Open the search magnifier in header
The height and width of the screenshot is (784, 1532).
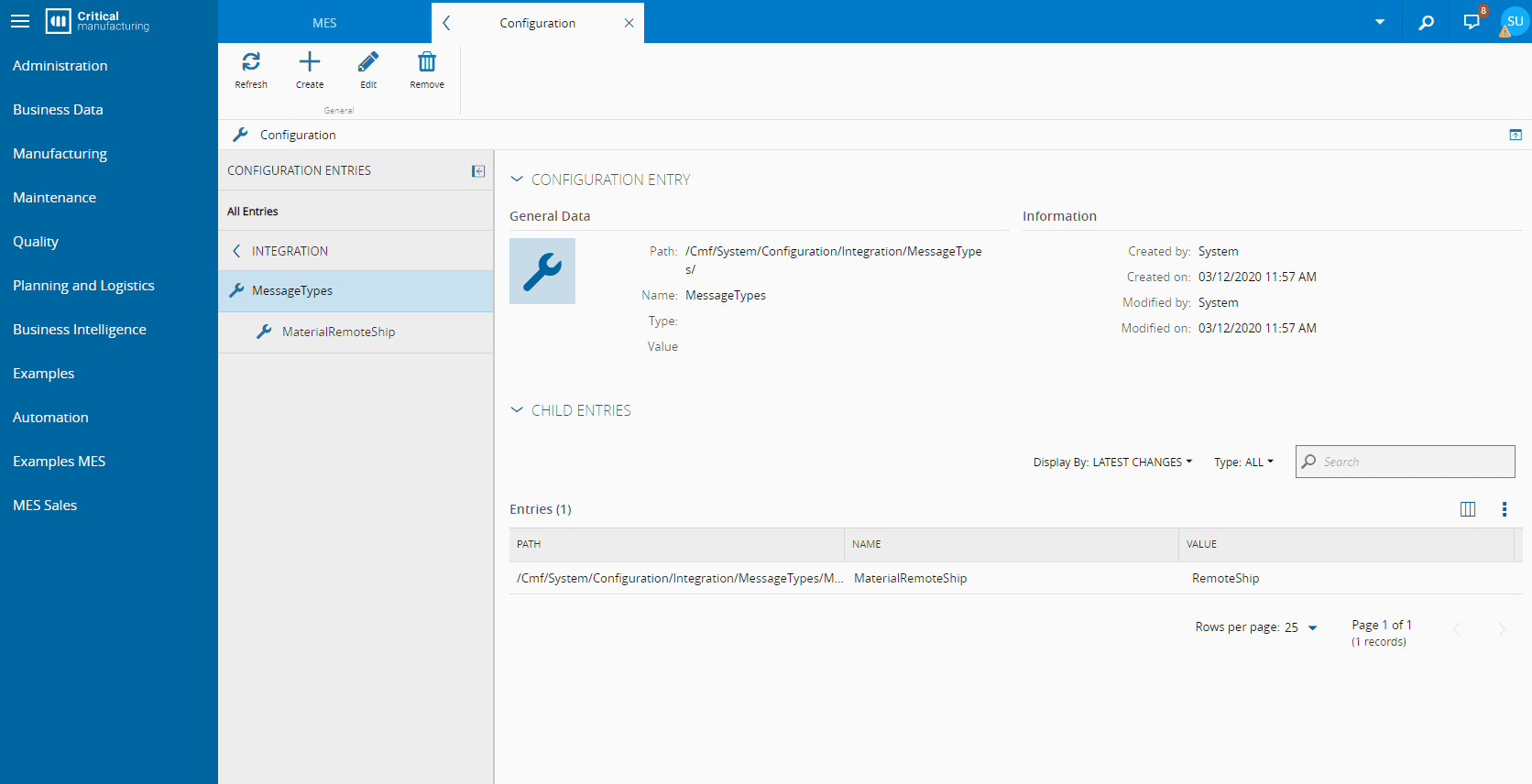click(1426, 22)
